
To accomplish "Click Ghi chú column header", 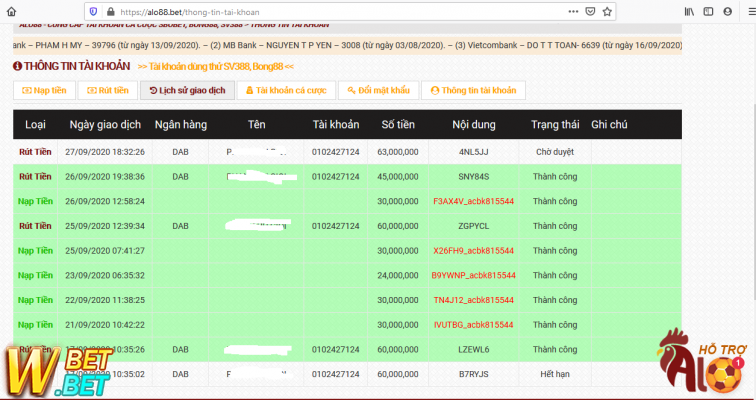I will click(609, 124).
